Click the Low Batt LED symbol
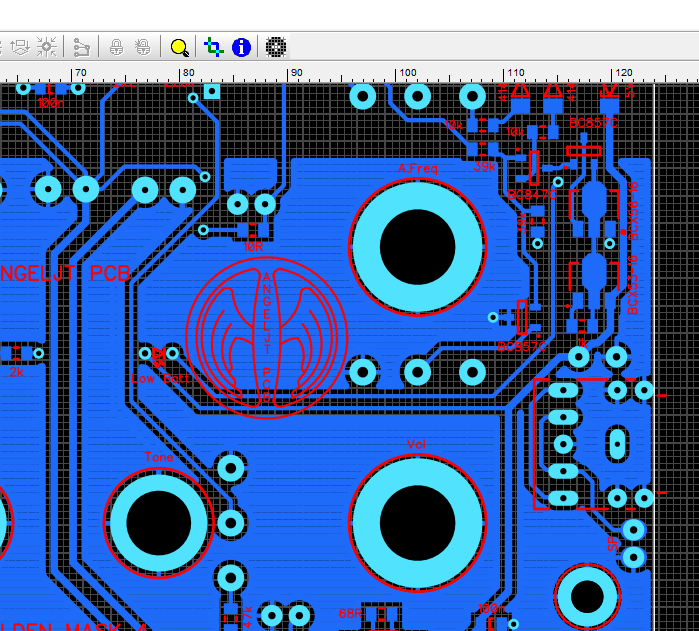 (x=157, y=353)
